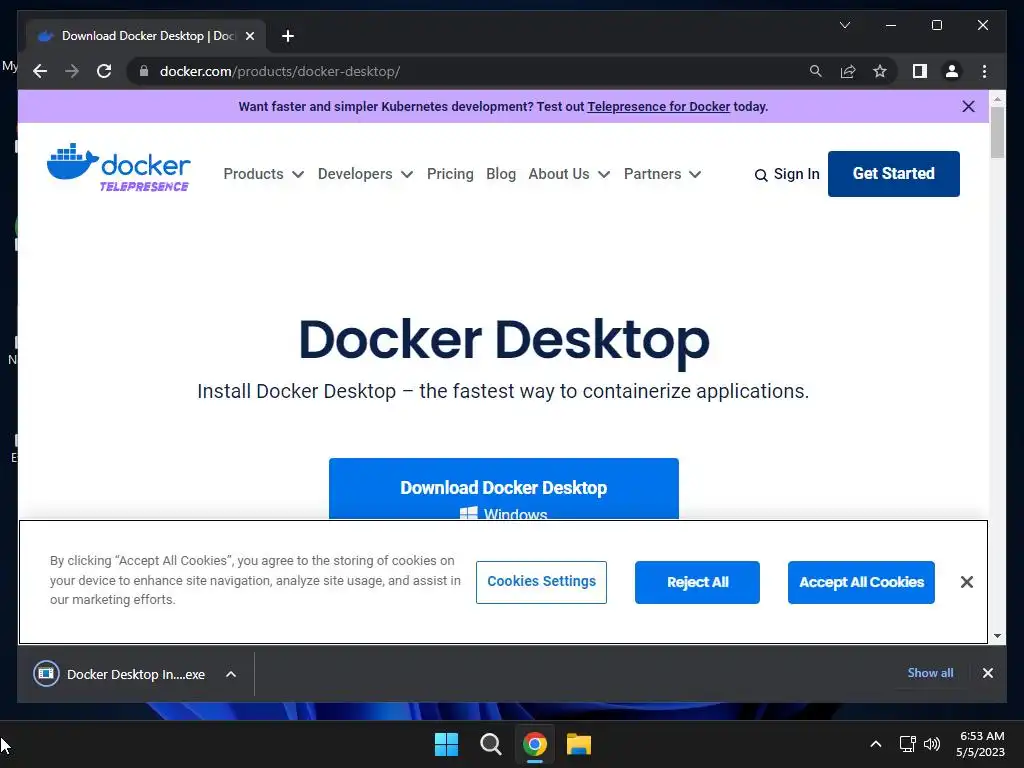Click the zoom magnifier in address bar
This screenshot has width=1024, height=768.
tap(816, 71)
